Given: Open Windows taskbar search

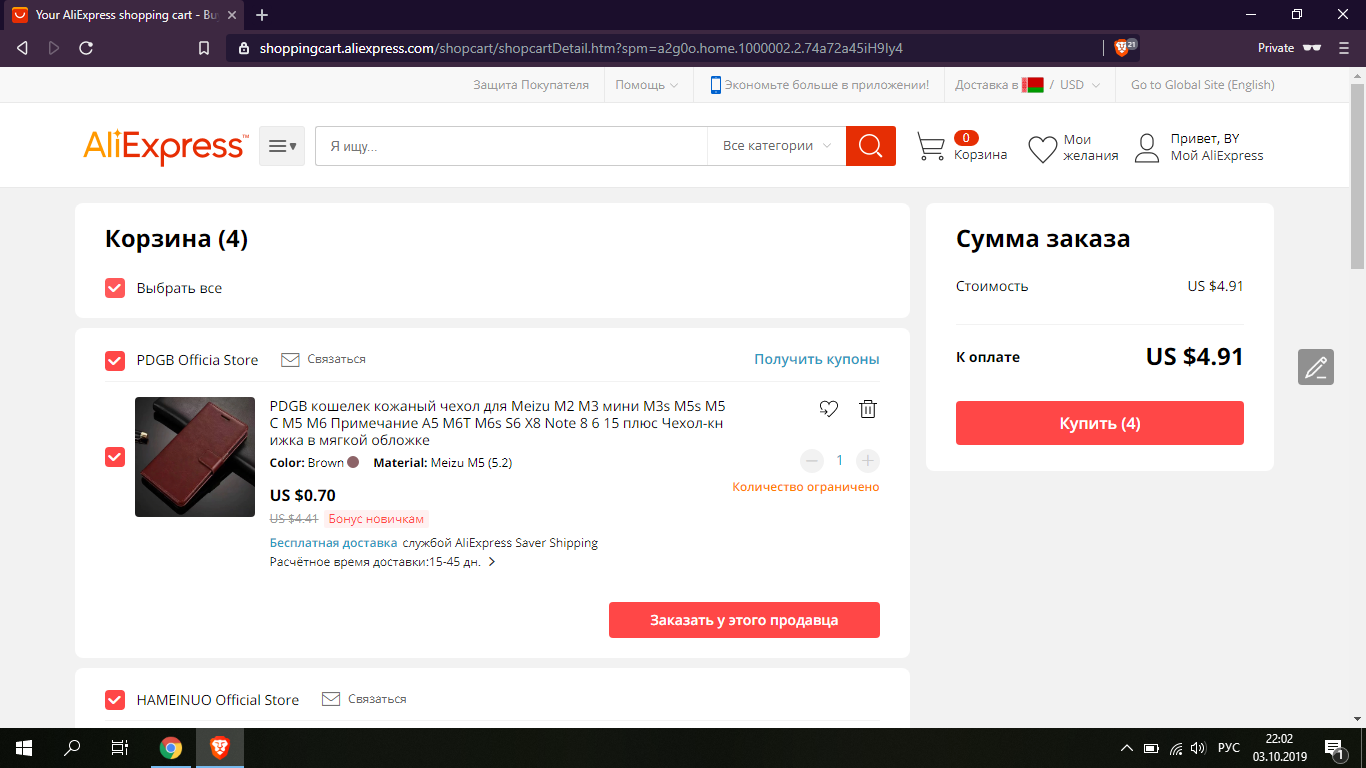Looking at the screenshot, I should (x=72, y=748).
